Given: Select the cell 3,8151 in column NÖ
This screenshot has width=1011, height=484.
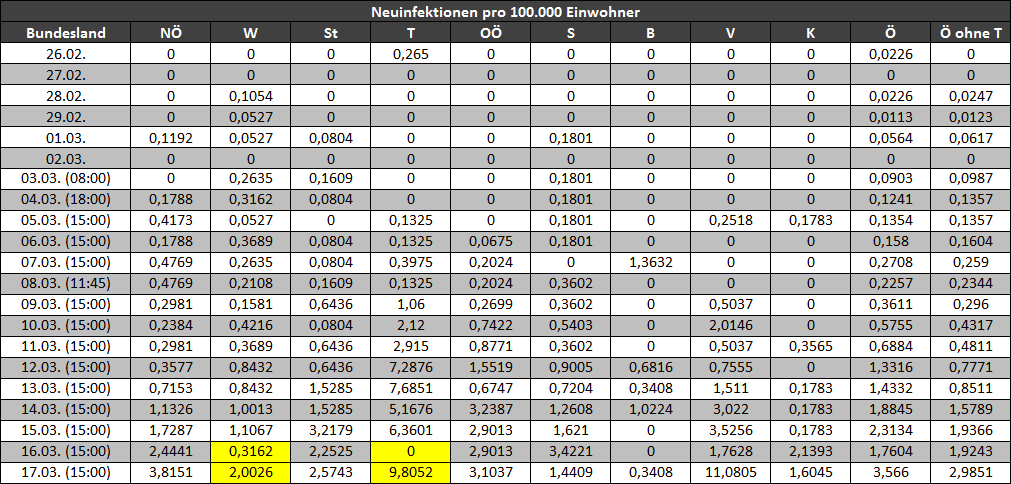Looking at the screenshot, I should tap(171, 472).
